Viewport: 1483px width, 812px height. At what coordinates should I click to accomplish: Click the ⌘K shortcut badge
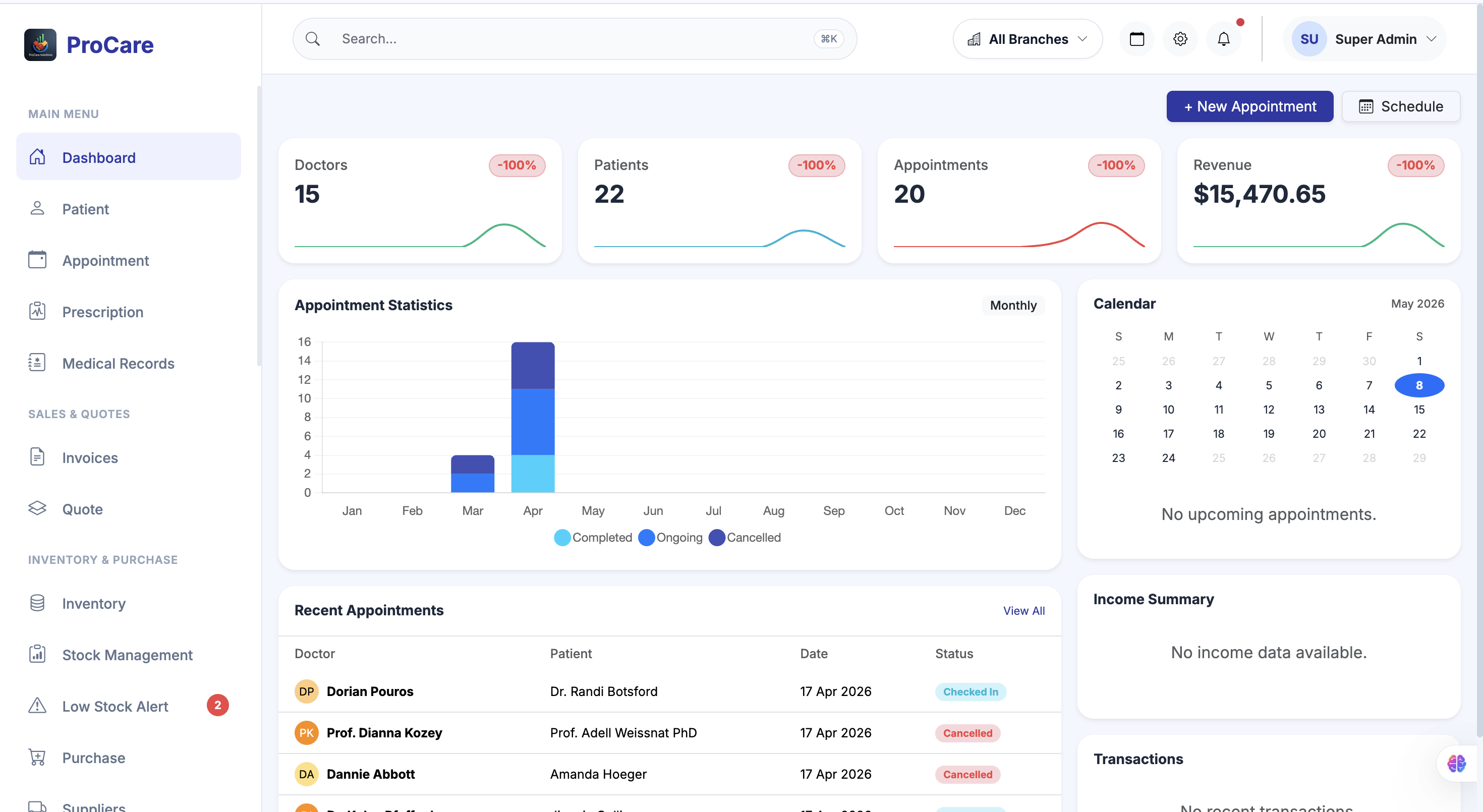click(828, 38)
